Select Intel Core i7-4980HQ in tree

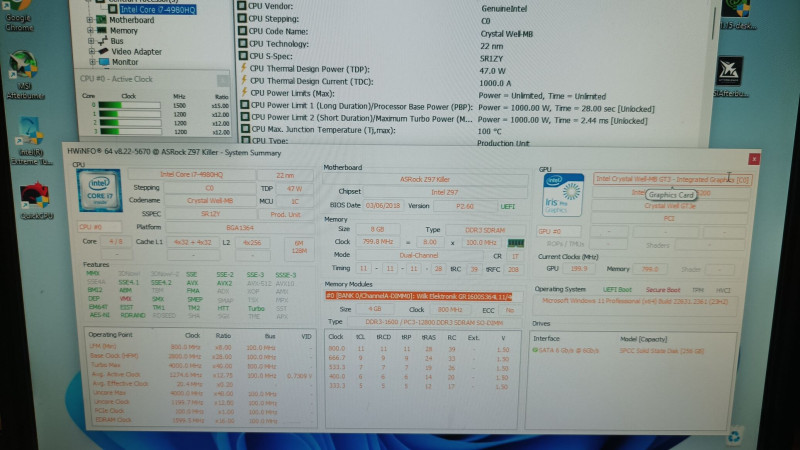coord(158,9)
